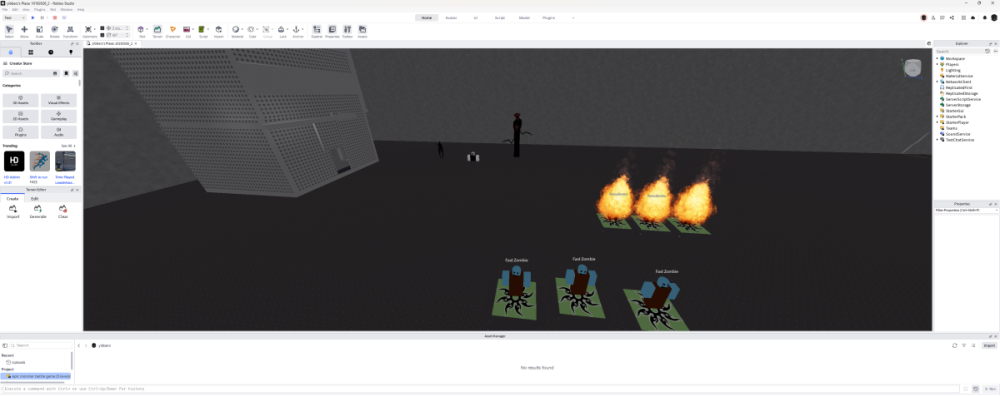Toggle the Assets manager button
Image resolution: width=1000 pixels, height=397 pixels.
tap(362, 32)
